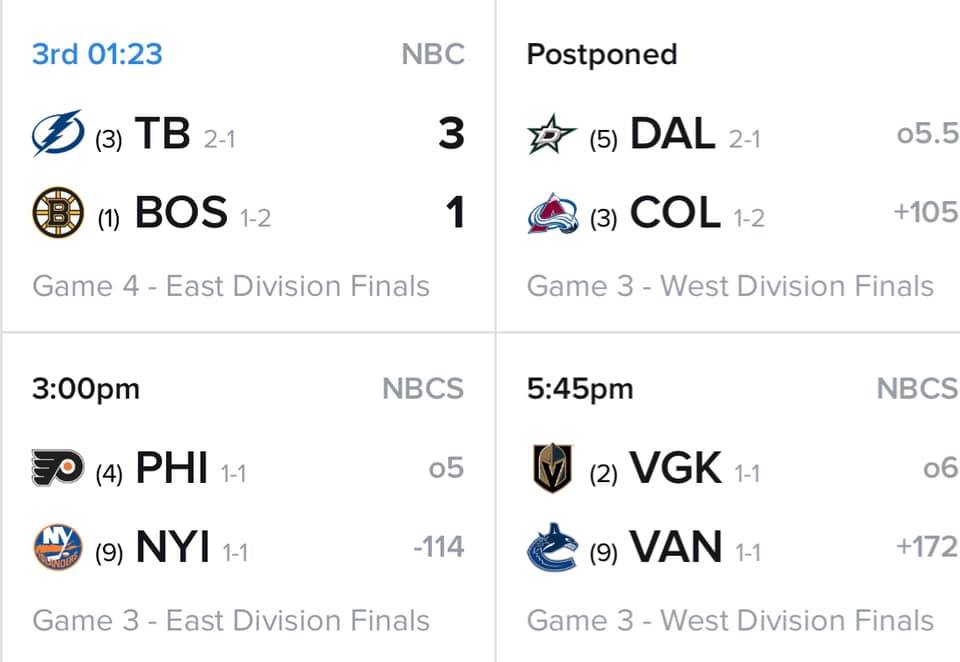Select the Postponed game label

pos(602,55)
